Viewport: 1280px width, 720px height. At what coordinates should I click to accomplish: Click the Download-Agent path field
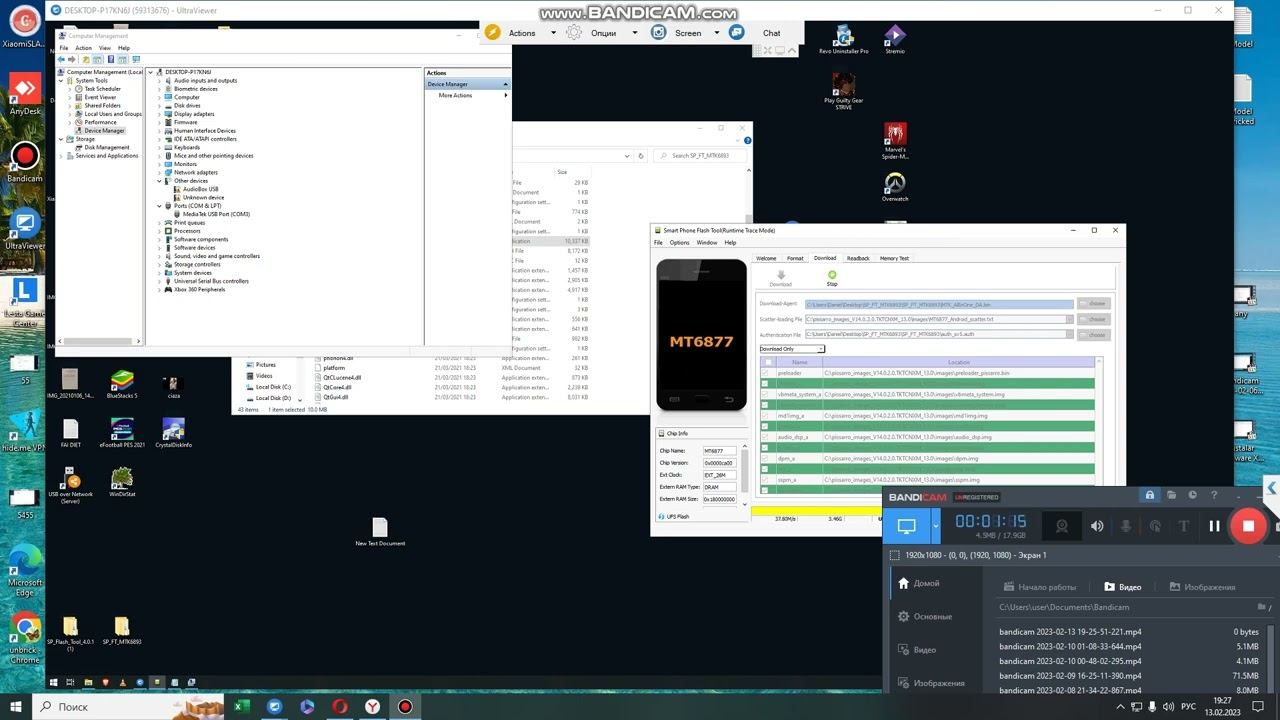[939, 304]
